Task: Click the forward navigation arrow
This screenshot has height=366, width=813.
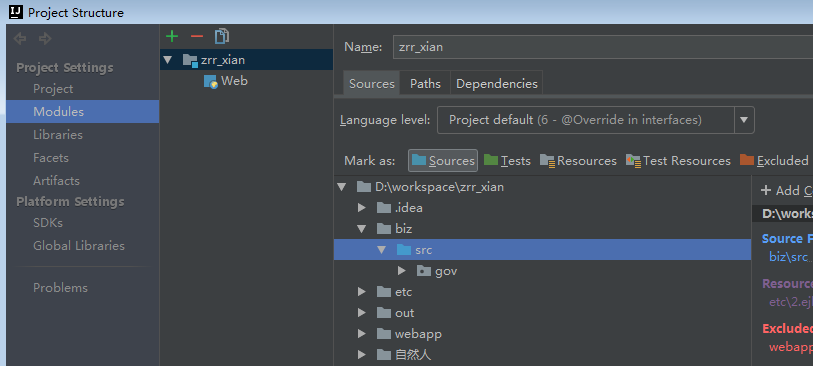Action: [46, 38]
